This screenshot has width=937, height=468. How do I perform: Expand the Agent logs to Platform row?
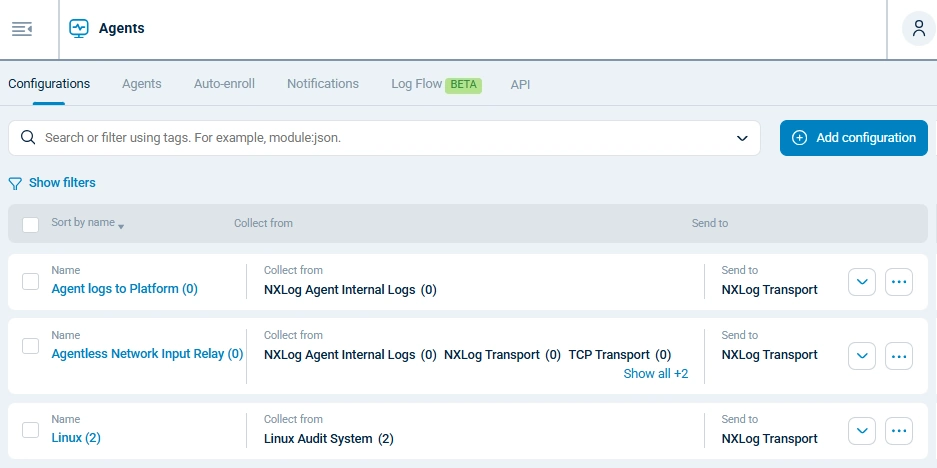862,283
